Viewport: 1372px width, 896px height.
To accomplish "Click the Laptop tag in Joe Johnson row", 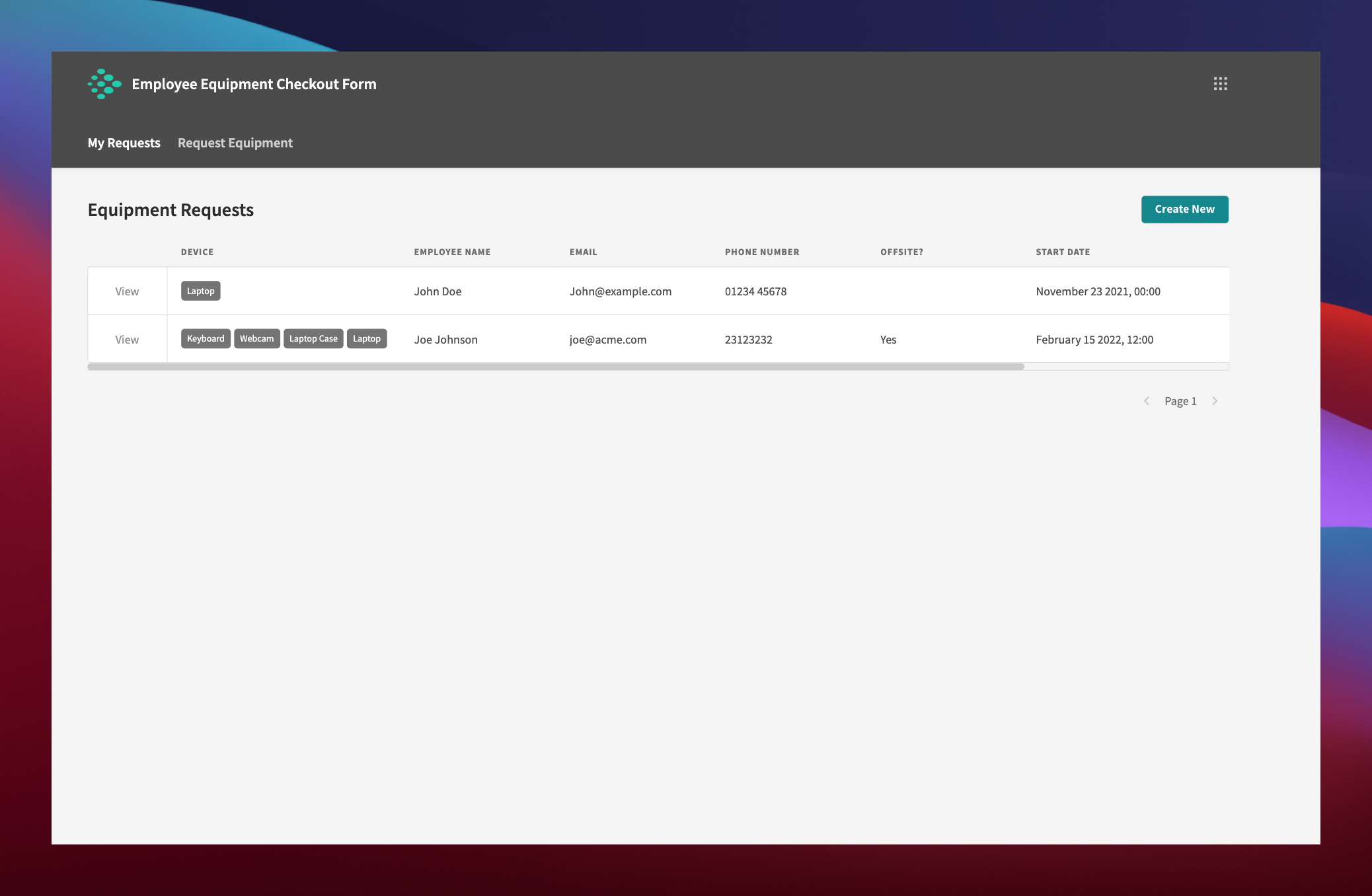I will 367,338.
